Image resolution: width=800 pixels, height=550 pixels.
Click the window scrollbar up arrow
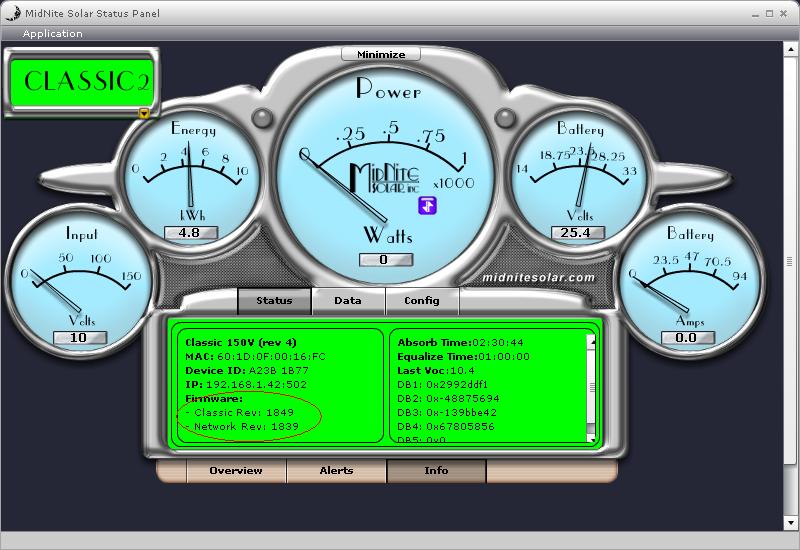(790, 49)
